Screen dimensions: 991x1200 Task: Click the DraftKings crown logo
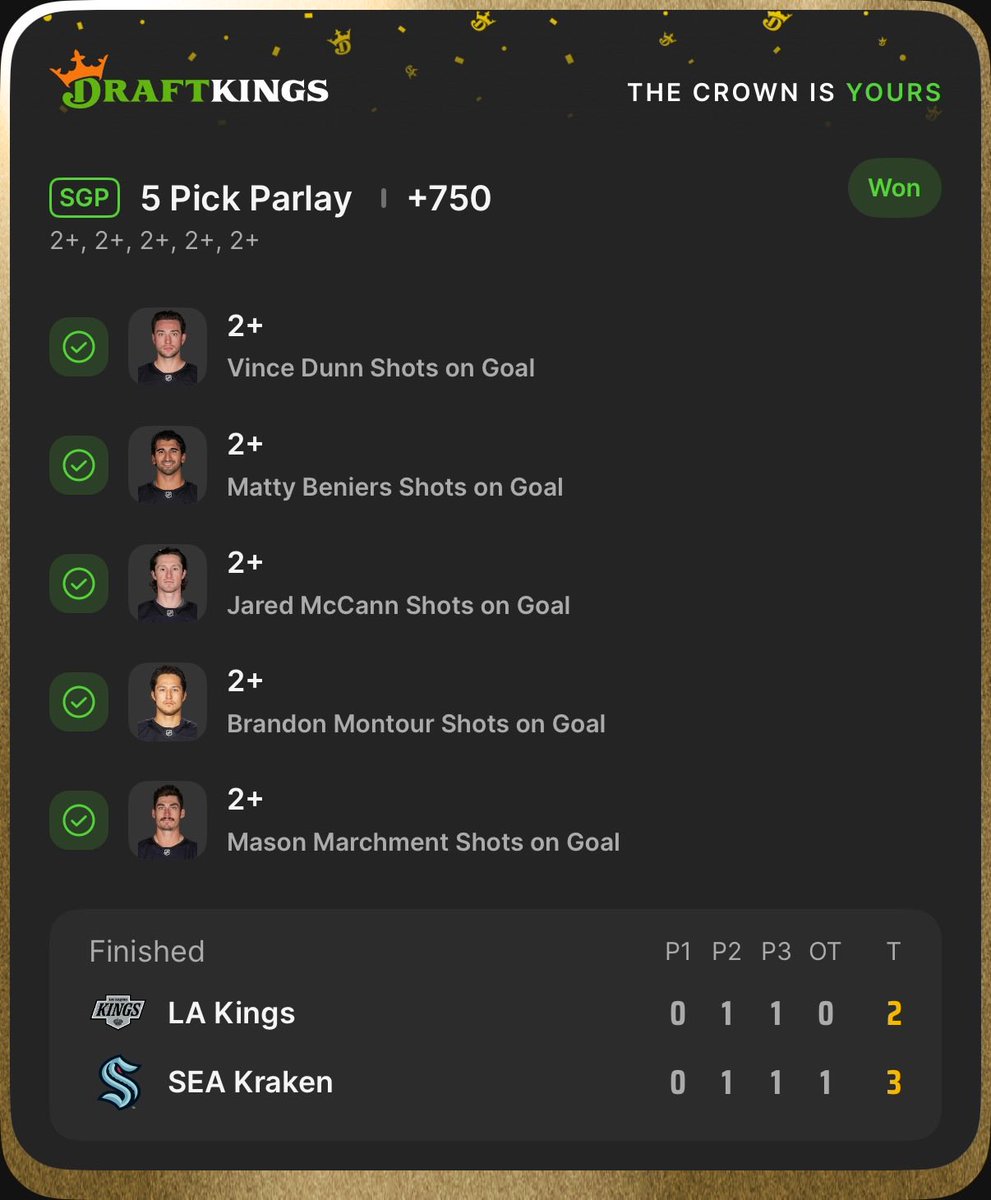point(190,80)
